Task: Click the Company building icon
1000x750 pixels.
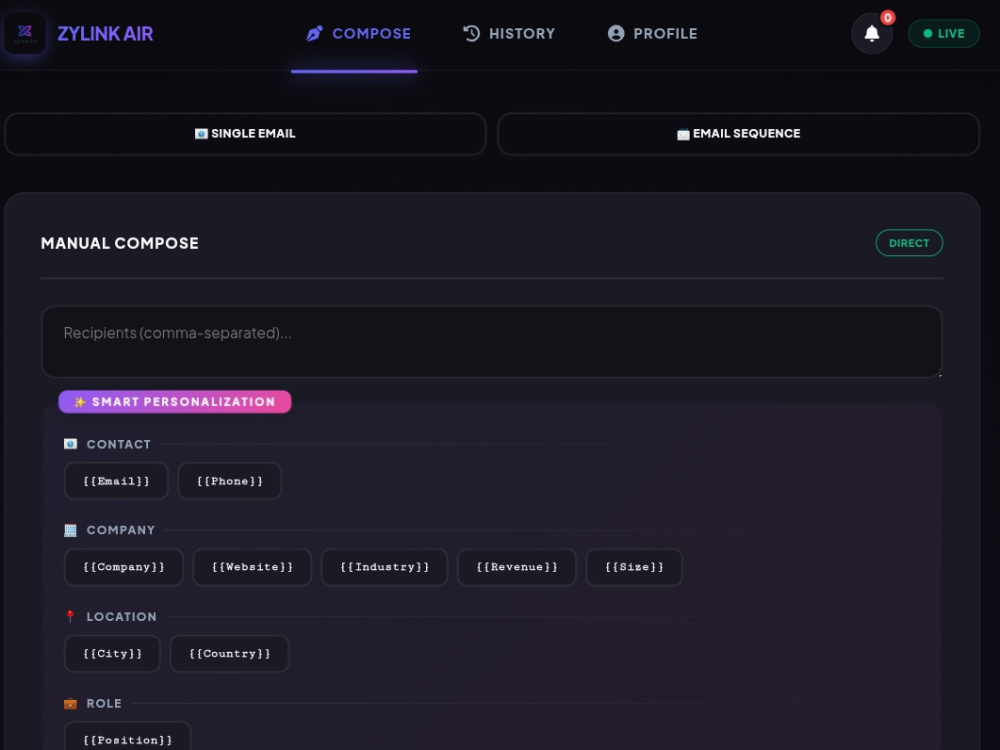Action: (x=70, y=530)
